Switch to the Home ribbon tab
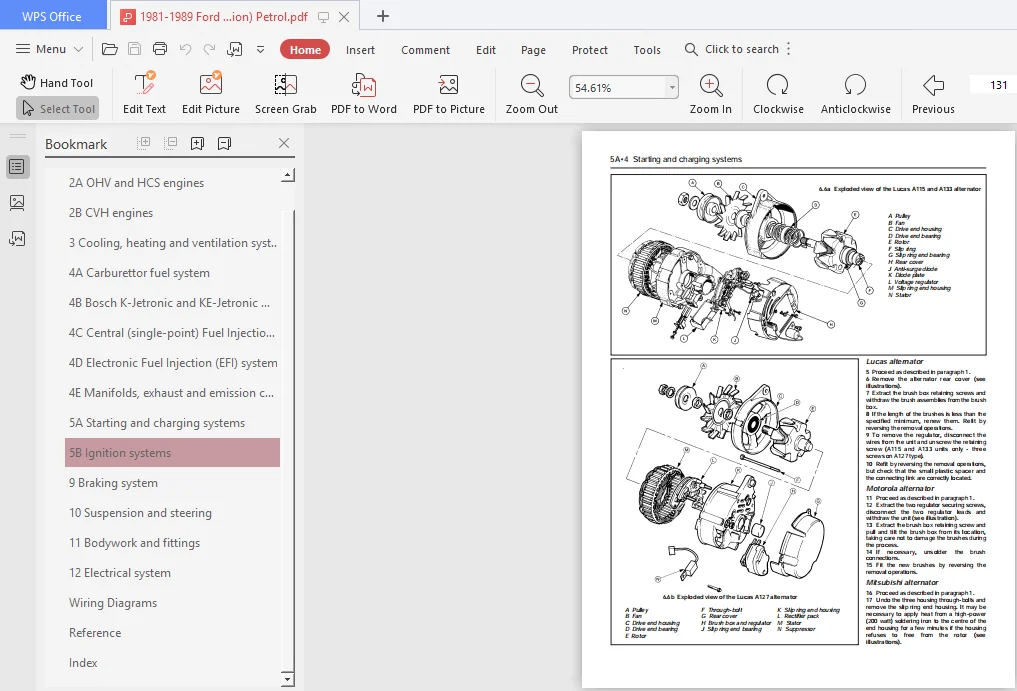 click(305, 49)
